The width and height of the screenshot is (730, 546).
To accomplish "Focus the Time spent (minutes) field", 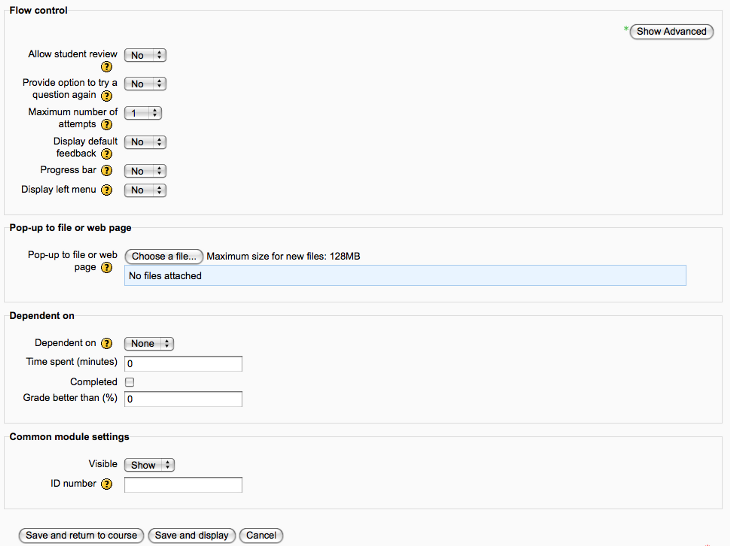I will pyautogui.click(x=183, y=364).
